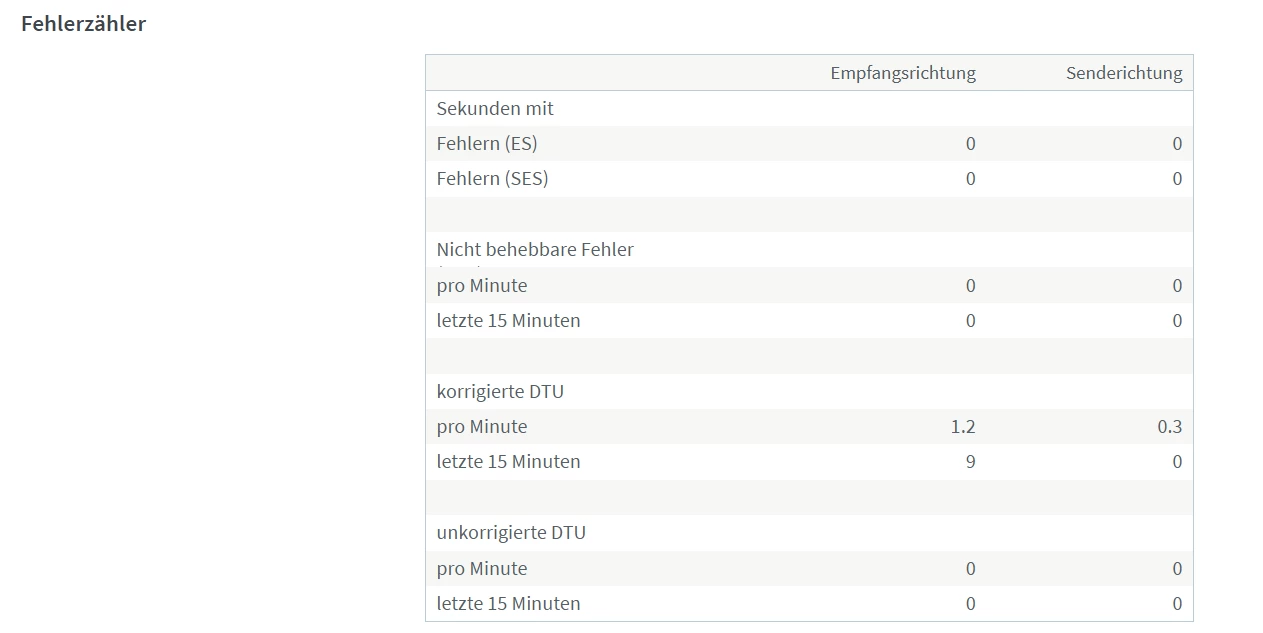Image resolution: width=1263 pixels, height=633 pixels.
Task: Select the 1.2 value under korrigierte DTU
Action: pyautogui.click(x=963, y=427)
